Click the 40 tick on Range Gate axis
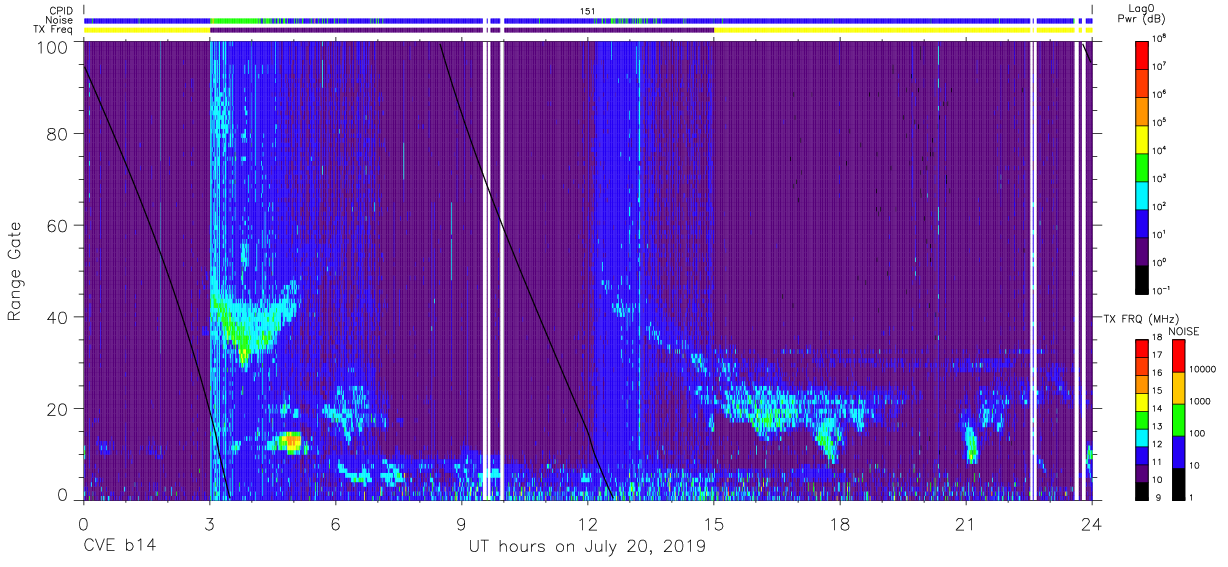1228x567 pixels. (57, 317)
